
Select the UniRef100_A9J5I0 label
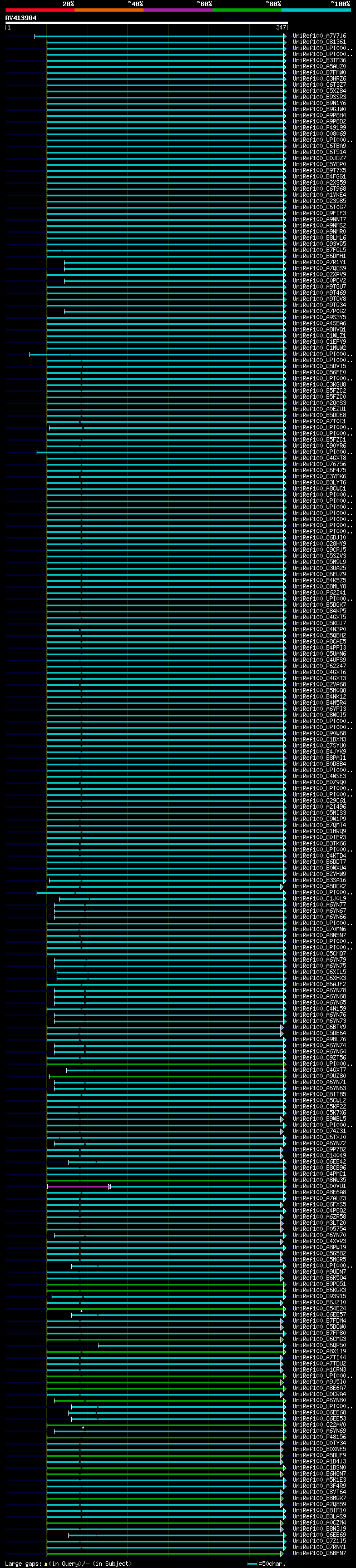point(319,1382)
